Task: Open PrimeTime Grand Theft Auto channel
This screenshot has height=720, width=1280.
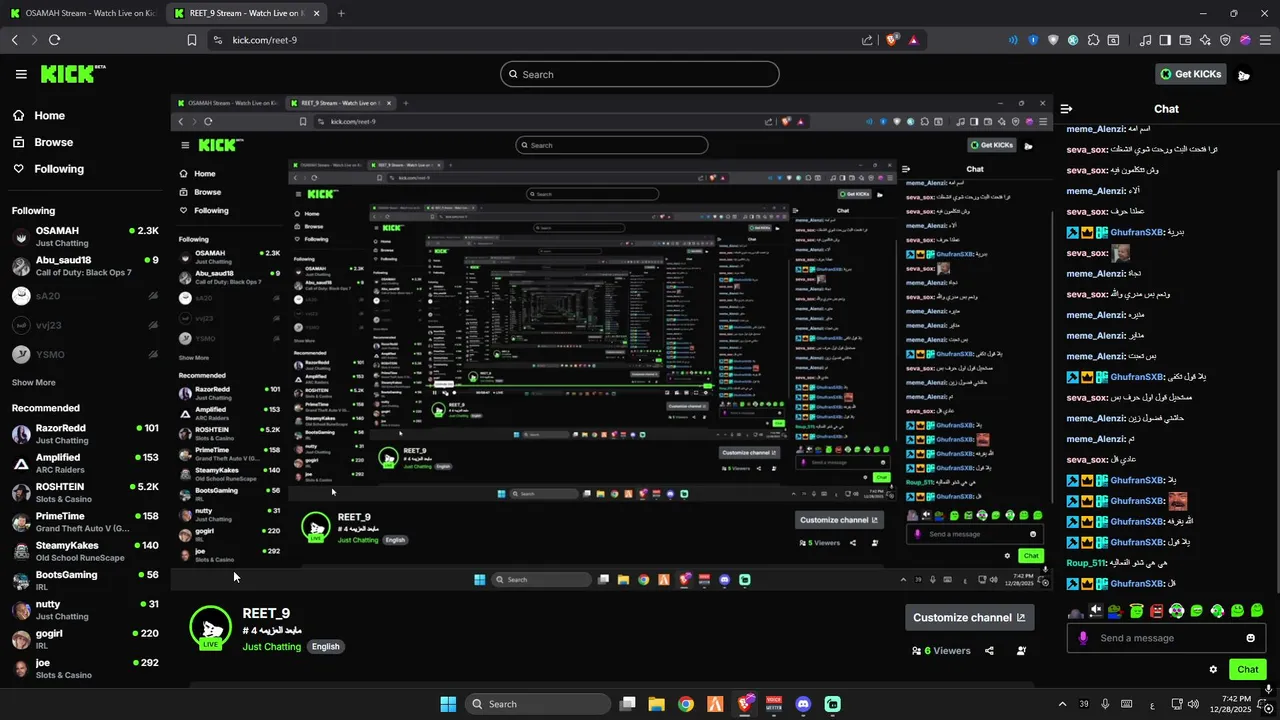Action: pos(85,522)
